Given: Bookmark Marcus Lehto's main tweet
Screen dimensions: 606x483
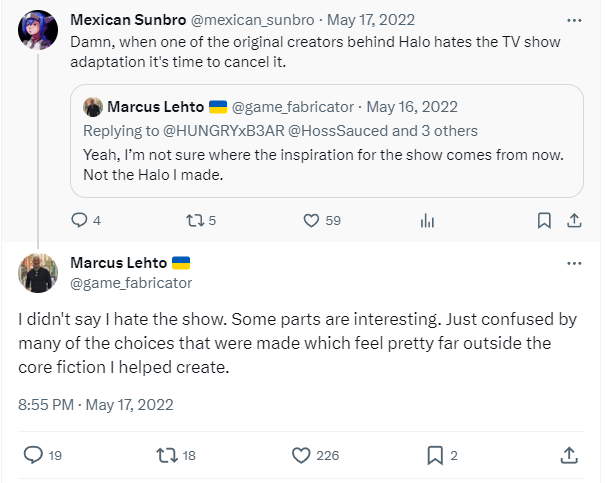Looking at the screenshot, I should 435,455.
